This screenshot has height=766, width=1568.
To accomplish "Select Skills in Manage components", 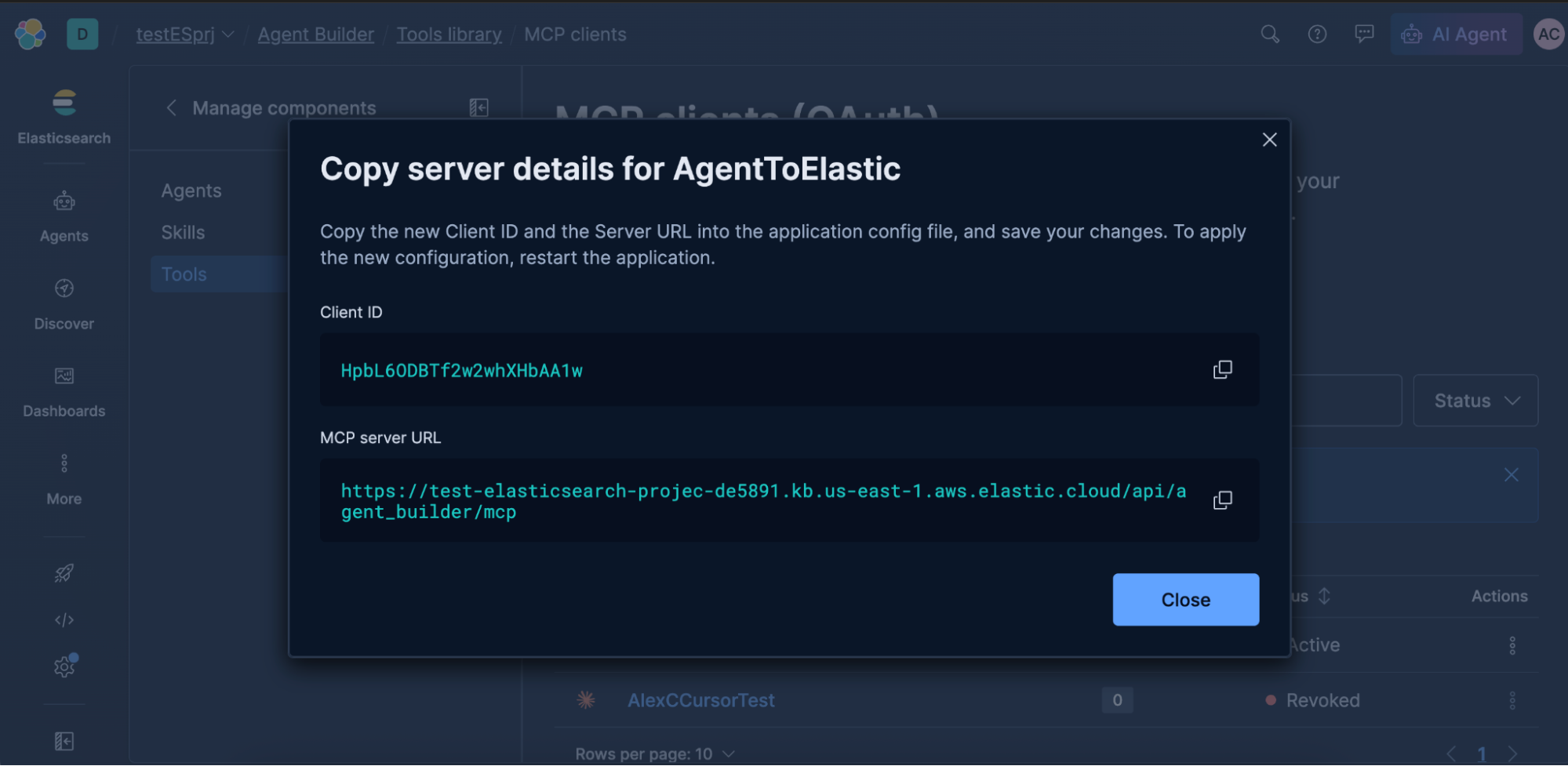I will [x=183, y=232].
